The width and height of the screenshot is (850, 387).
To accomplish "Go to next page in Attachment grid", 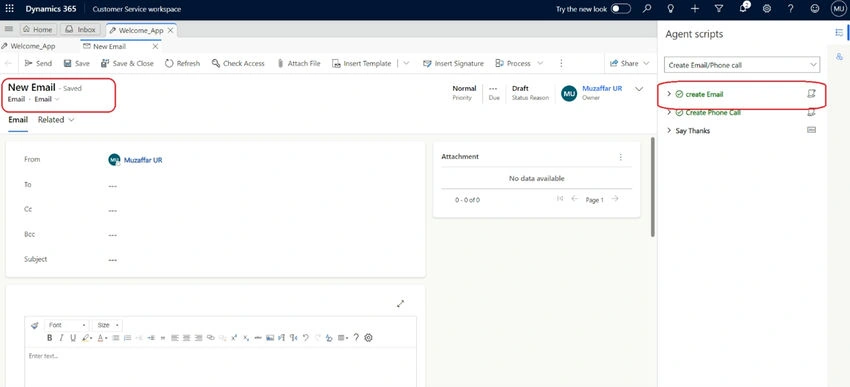I will click(615, 199).
